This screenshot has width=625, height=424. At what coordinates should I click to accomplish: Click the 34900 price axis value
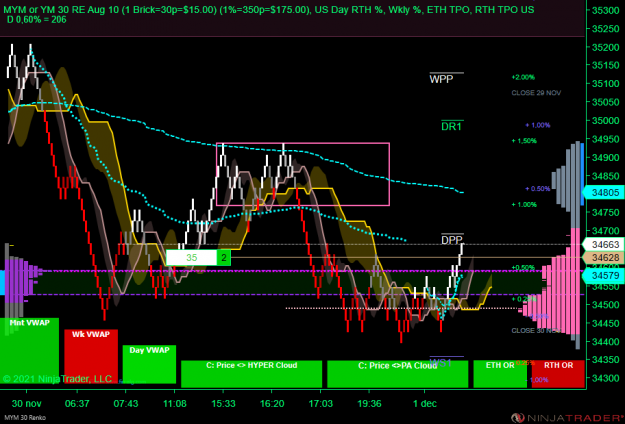click(606, 157)
